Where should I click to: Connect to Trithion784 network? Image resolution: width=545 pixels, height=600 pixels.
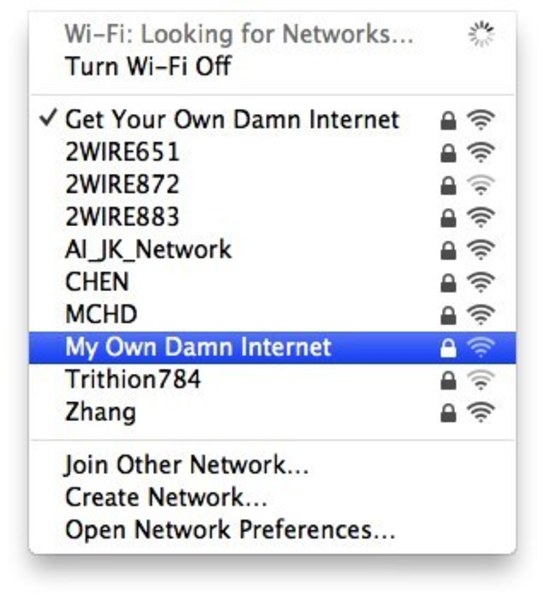(x=272, y=380)
